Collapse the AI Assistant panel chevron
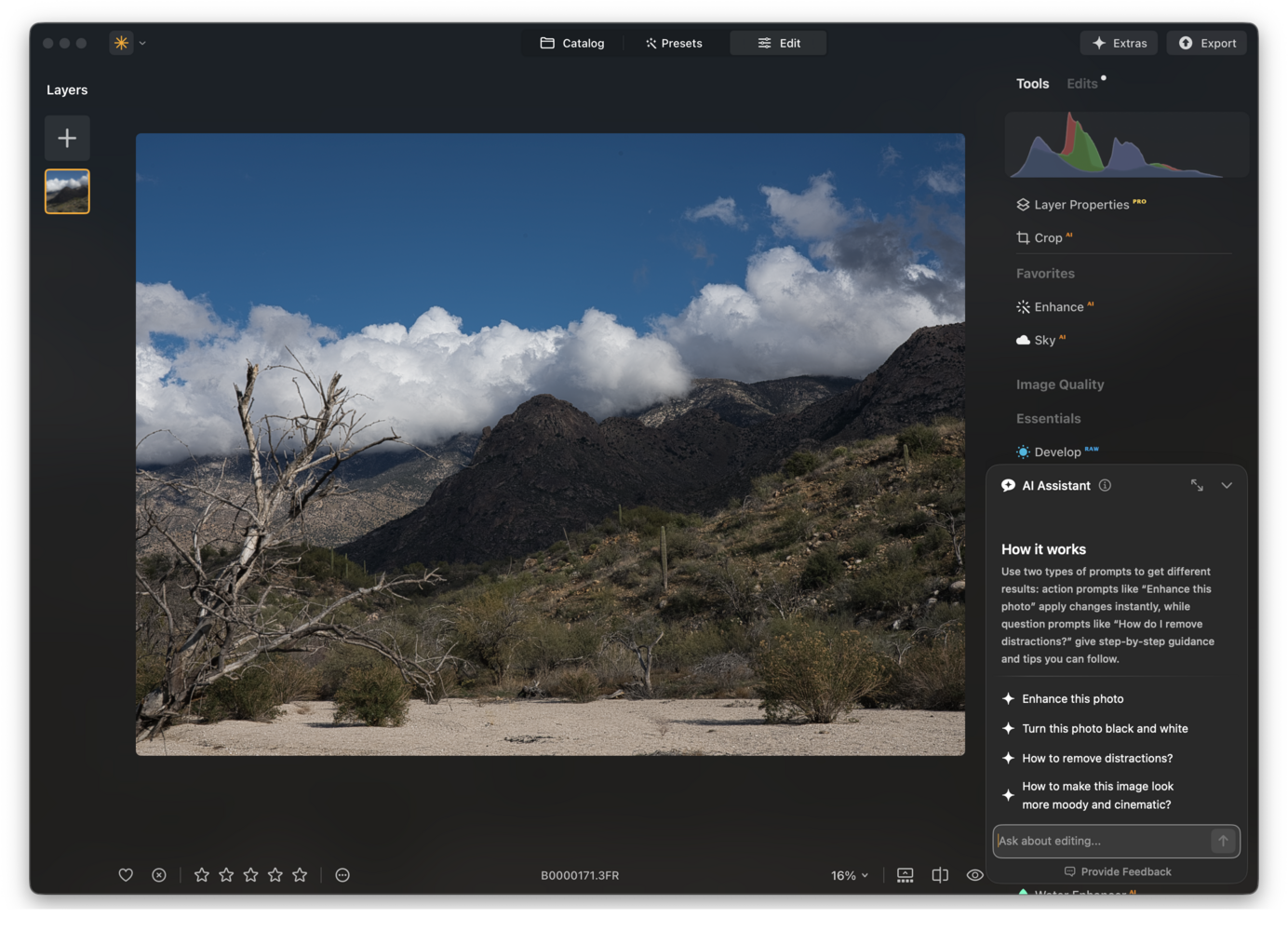The image size is (1288, 931). coord(1227,486)
